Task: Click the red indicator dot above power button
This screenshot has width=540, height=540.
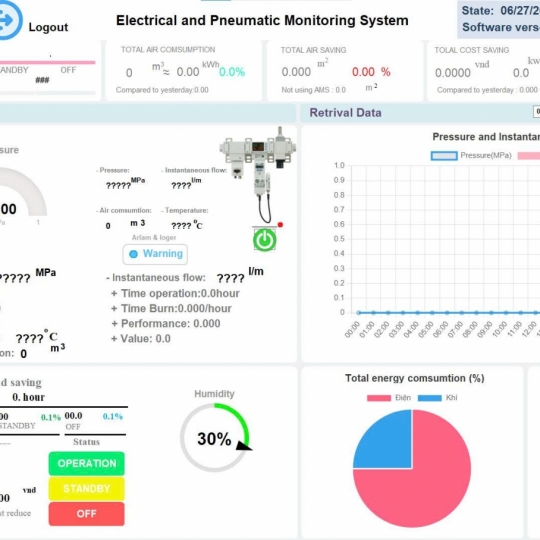Action: click(x=280, y=225)
